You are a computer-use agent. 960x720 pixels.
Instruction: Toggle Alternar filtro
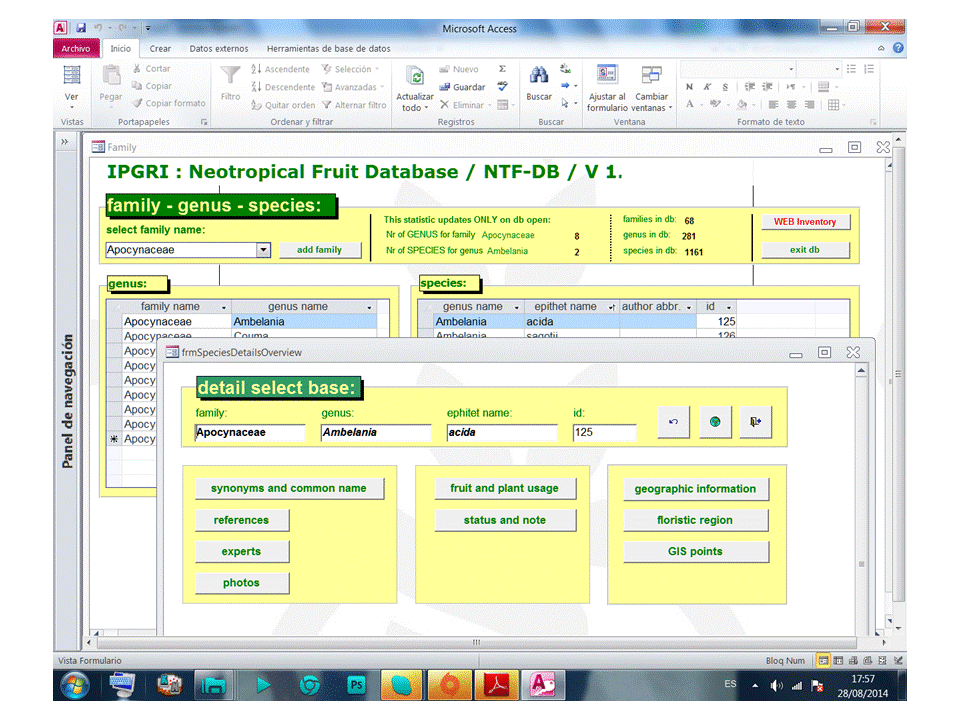pos(354,105)
